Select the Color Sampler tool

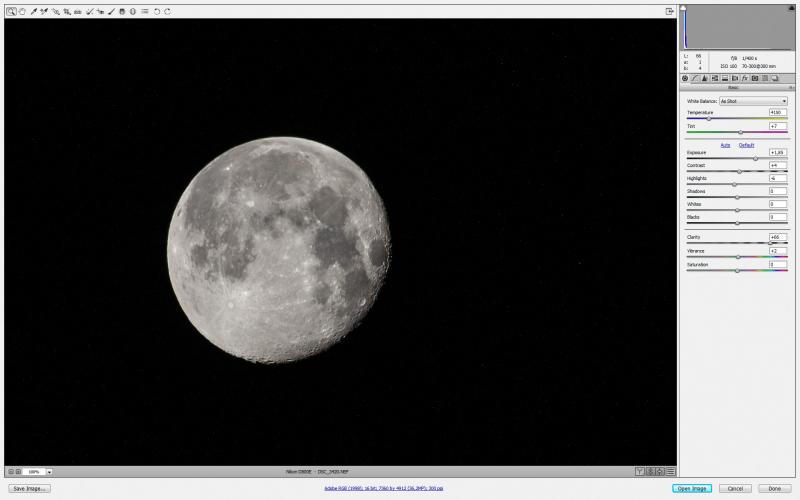[44, 11]
